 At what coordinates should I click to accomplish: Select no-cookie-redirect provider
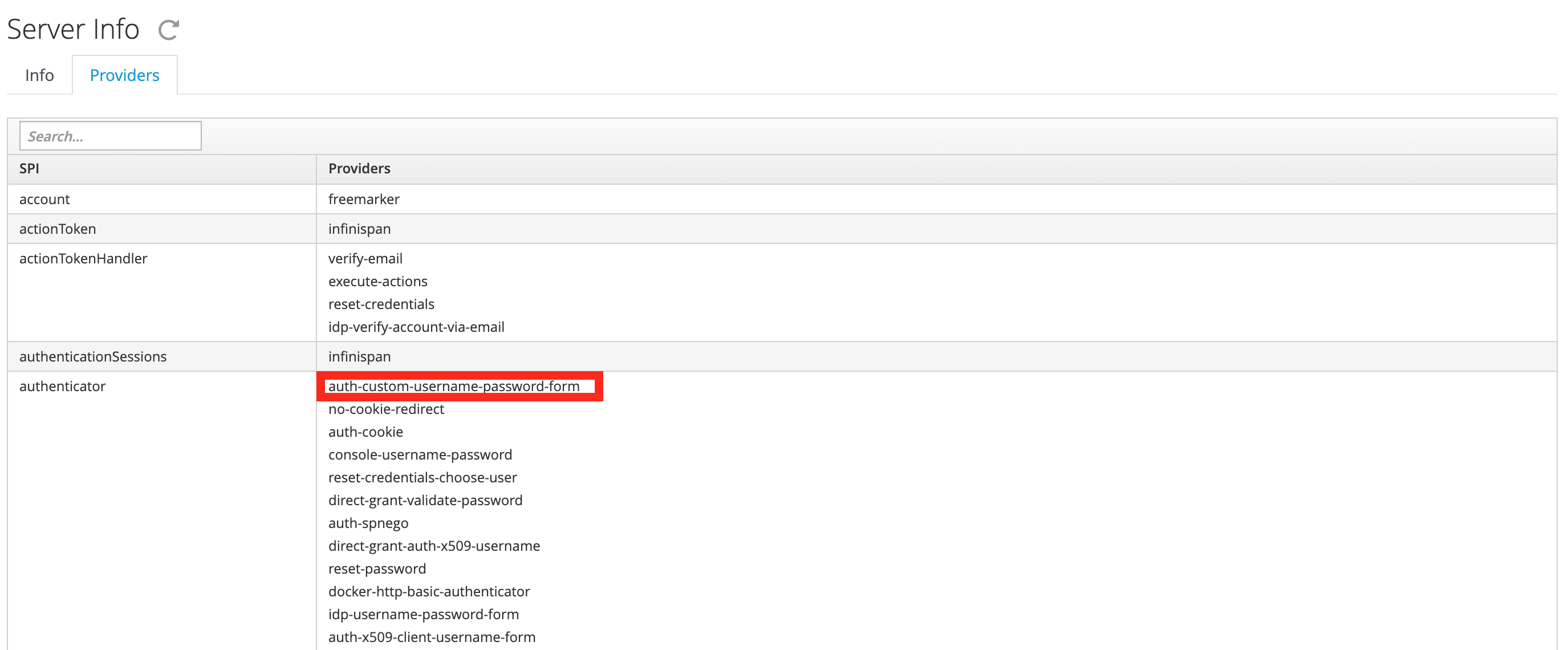tap(386, 409)
